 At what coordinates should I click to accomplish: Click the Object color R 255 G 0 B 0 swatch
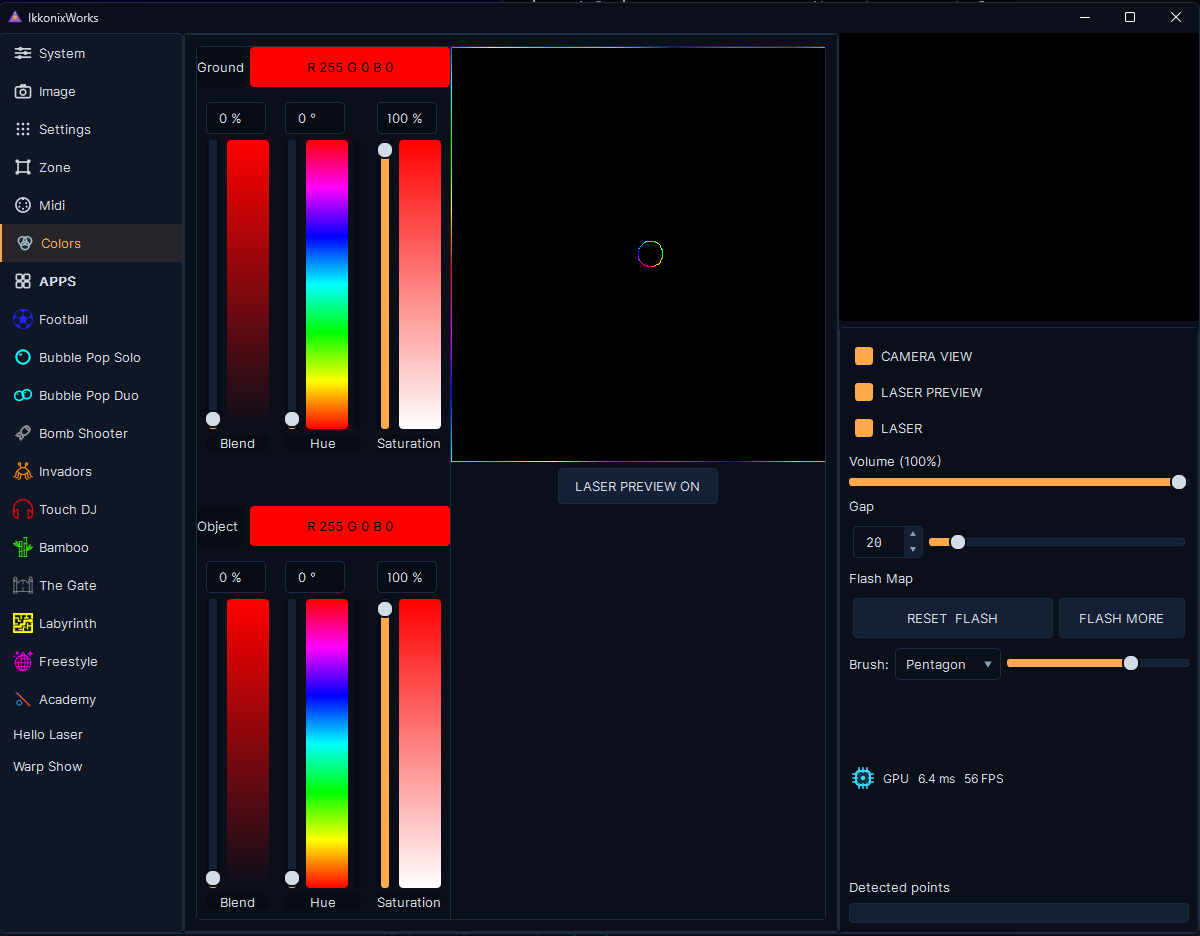(350, 526)
